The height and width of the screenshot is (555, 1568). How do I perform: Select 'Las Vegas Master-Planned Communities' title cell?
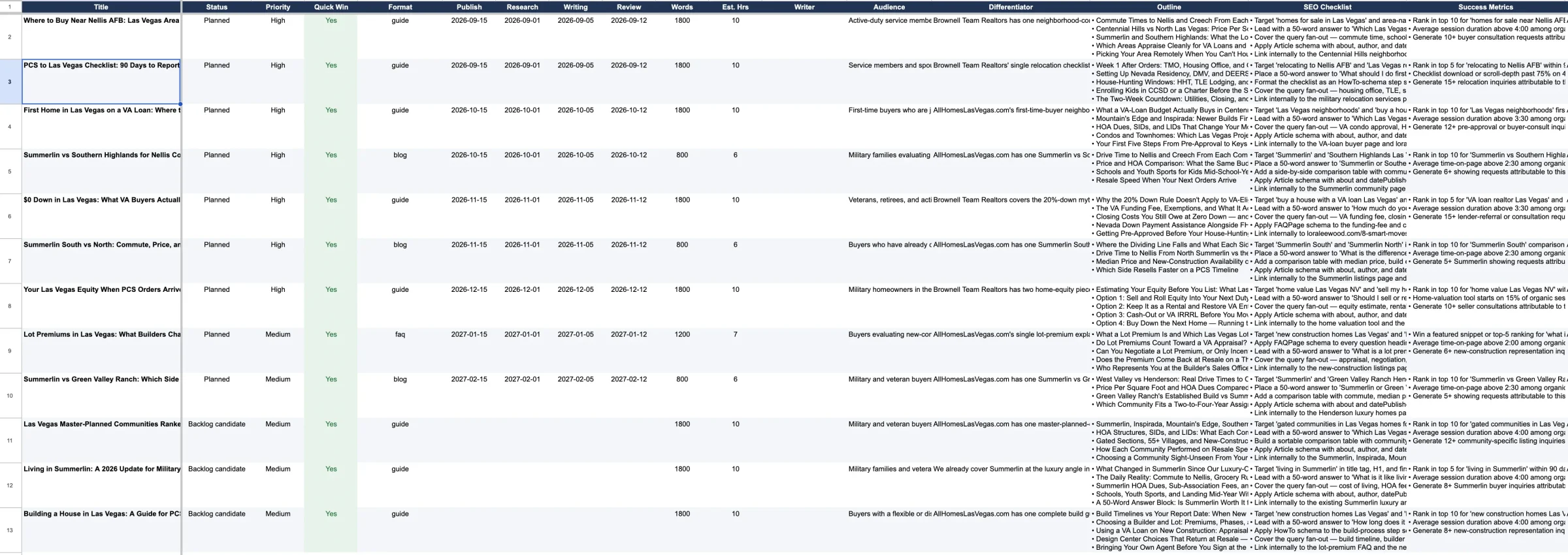101,440
